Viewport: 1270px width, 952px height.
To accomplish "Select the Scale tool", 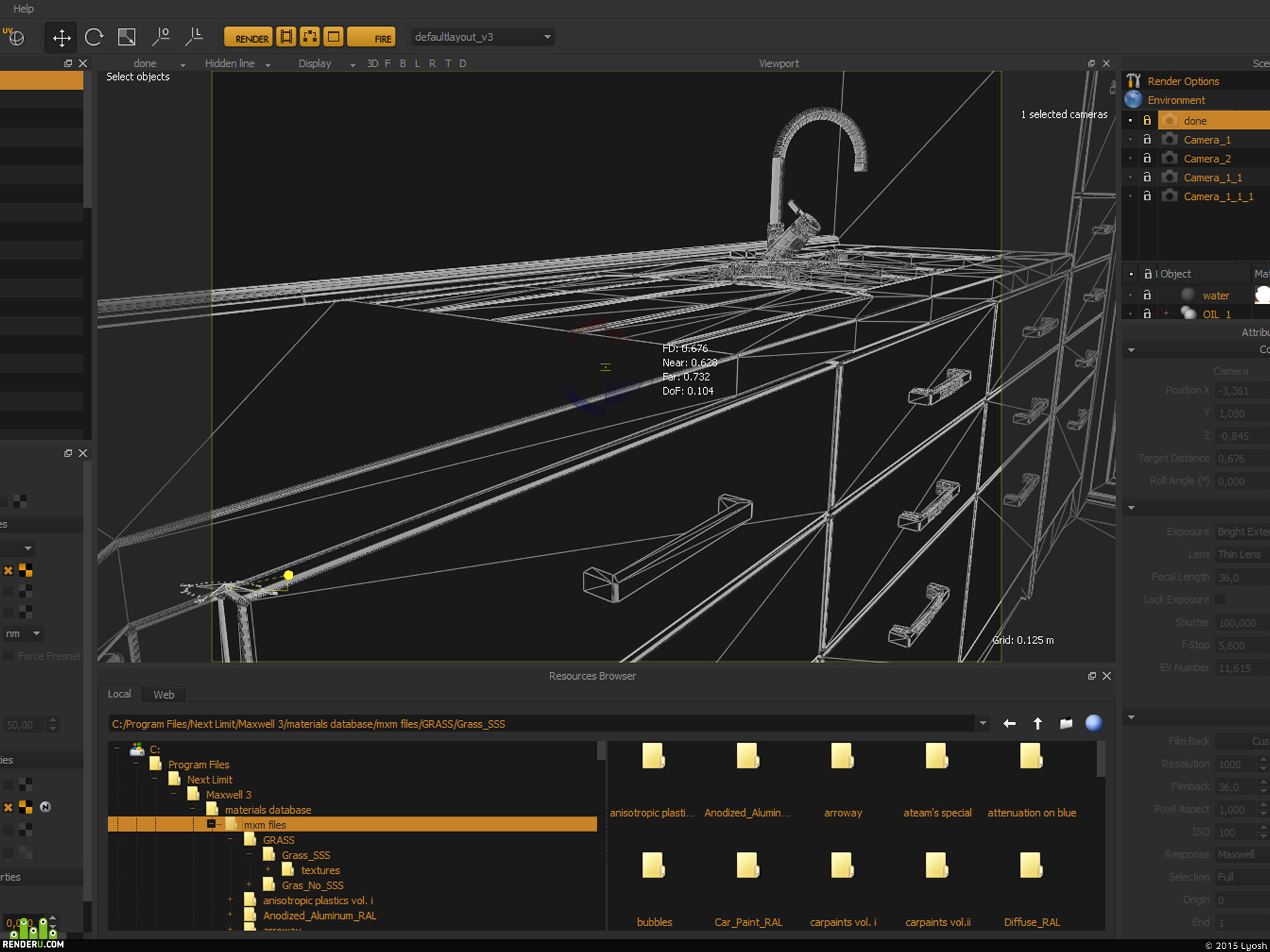I will pyautogui.click(x=127, y=37).
